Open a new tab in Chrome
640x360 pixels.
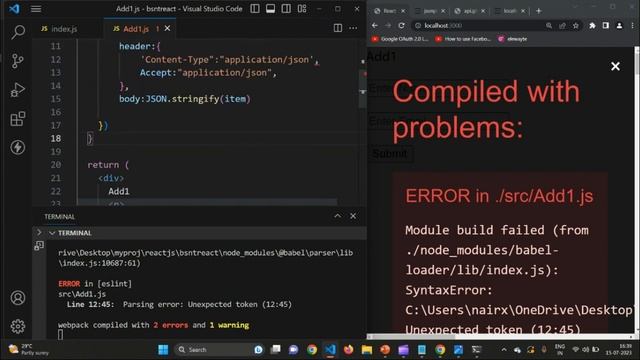(539, 11)
